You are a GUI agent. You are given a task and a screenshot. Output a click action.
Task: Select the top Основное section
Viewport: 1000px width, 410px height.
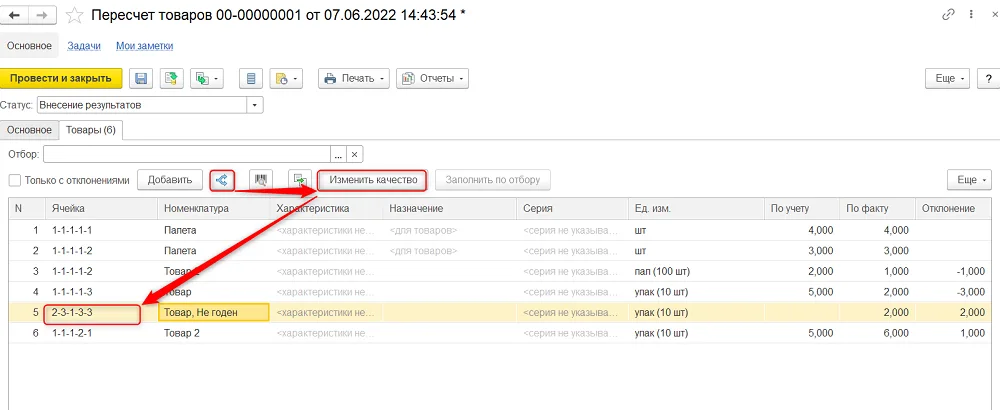click(29, 46)
